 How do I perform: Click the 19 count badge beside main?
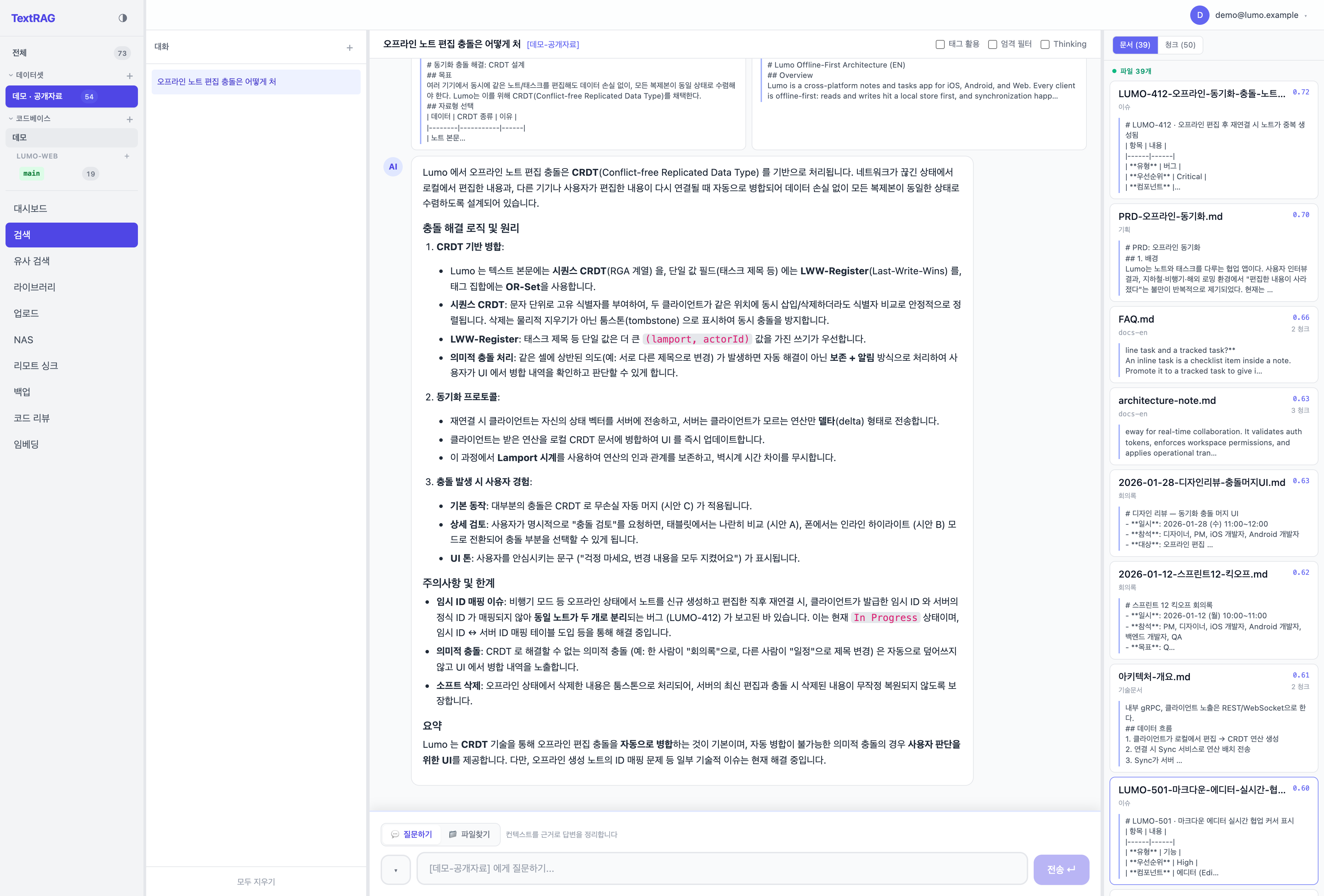(x=91, y=174)
